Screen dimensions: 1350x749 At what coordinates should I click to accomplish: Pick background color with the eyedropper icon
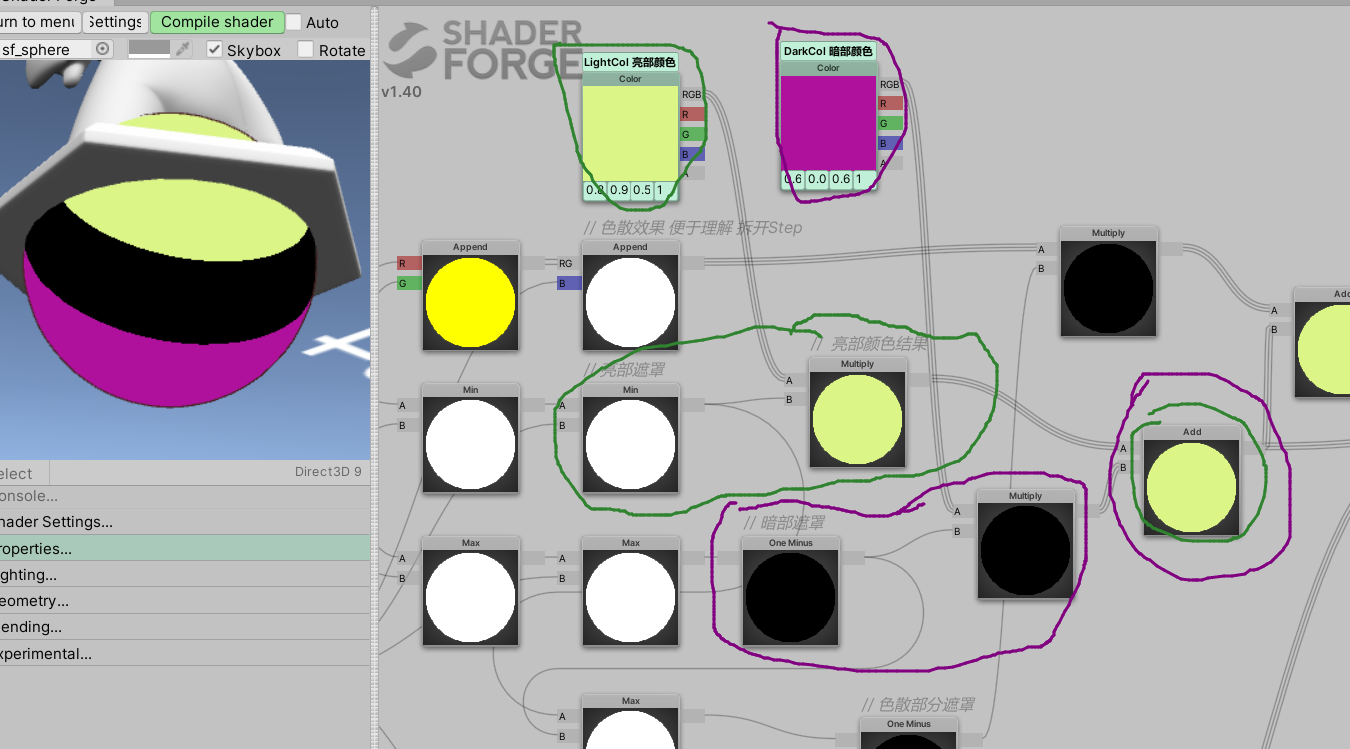click(182, 48)
